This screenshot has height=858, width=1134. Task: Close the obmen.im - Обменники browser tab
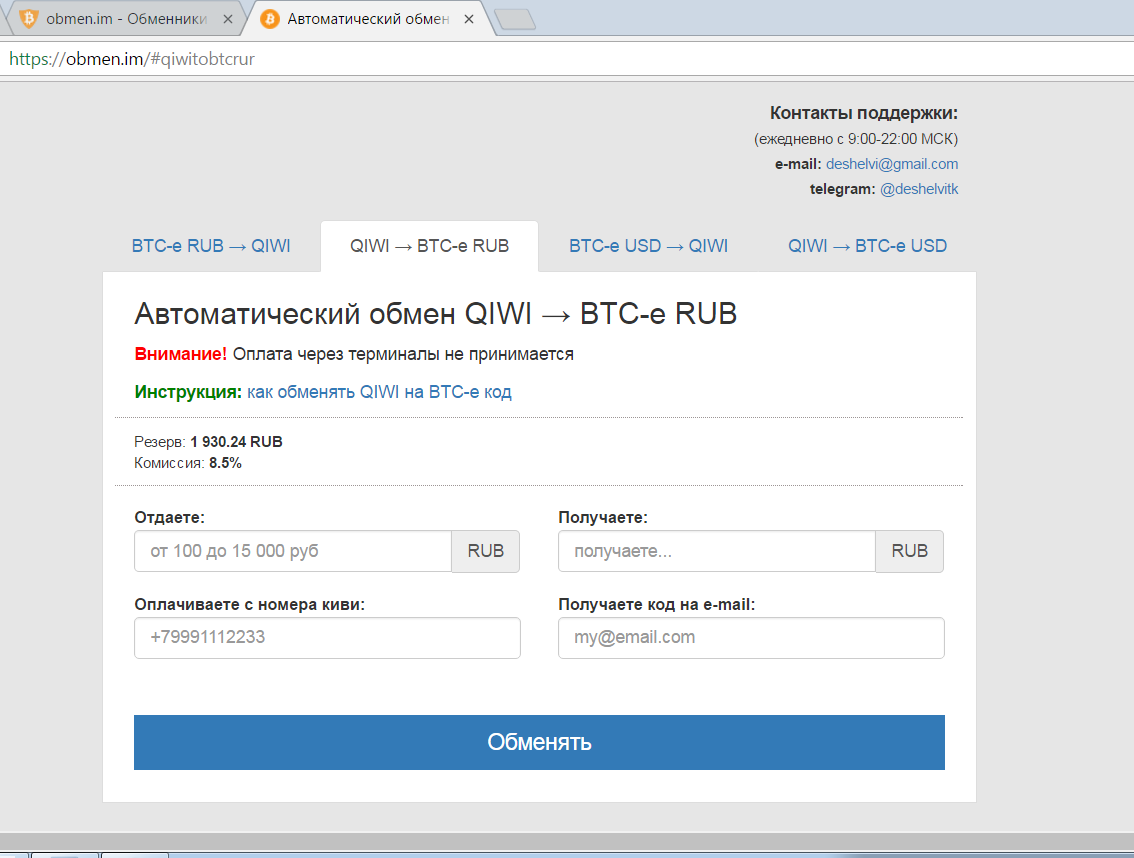point(229,19)
